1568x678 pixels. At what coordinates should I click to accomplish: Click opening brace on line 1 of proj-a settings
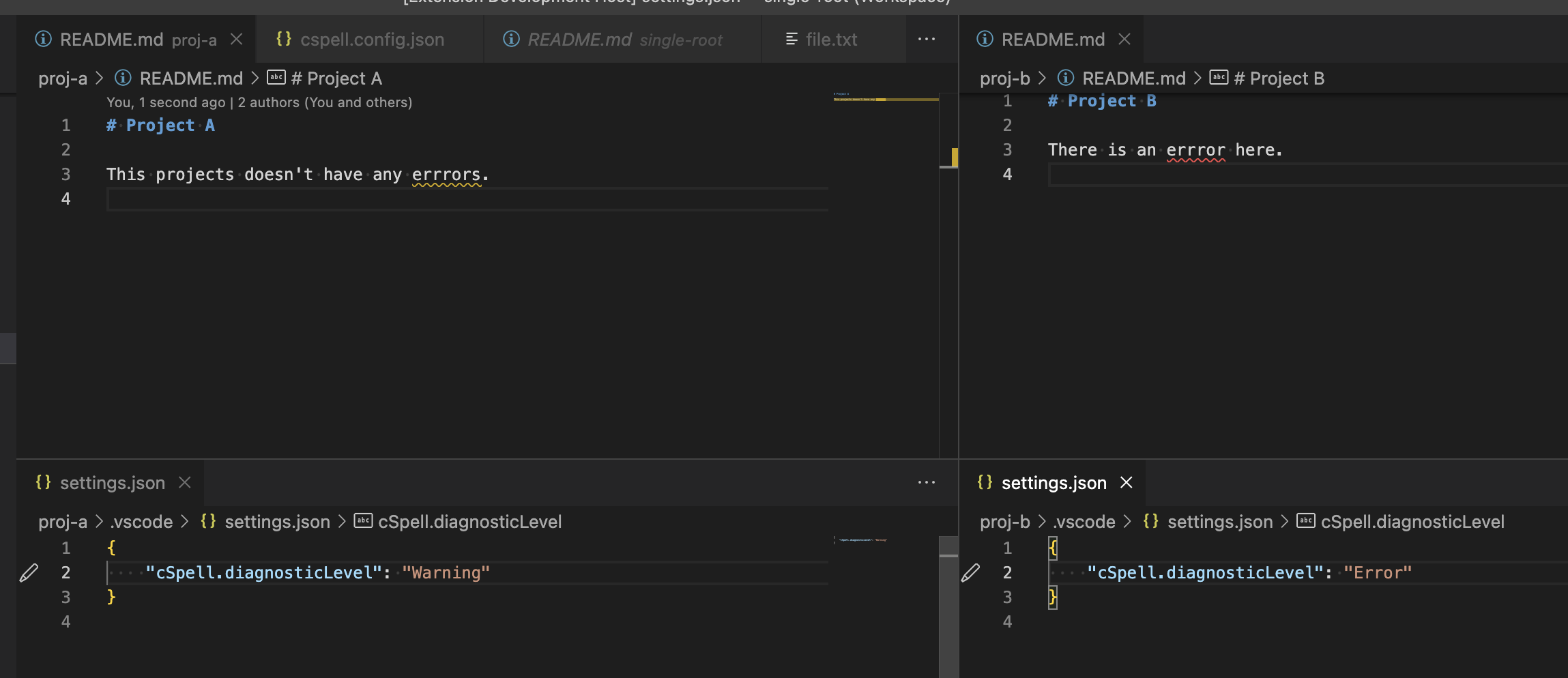[x=111, y=548]
